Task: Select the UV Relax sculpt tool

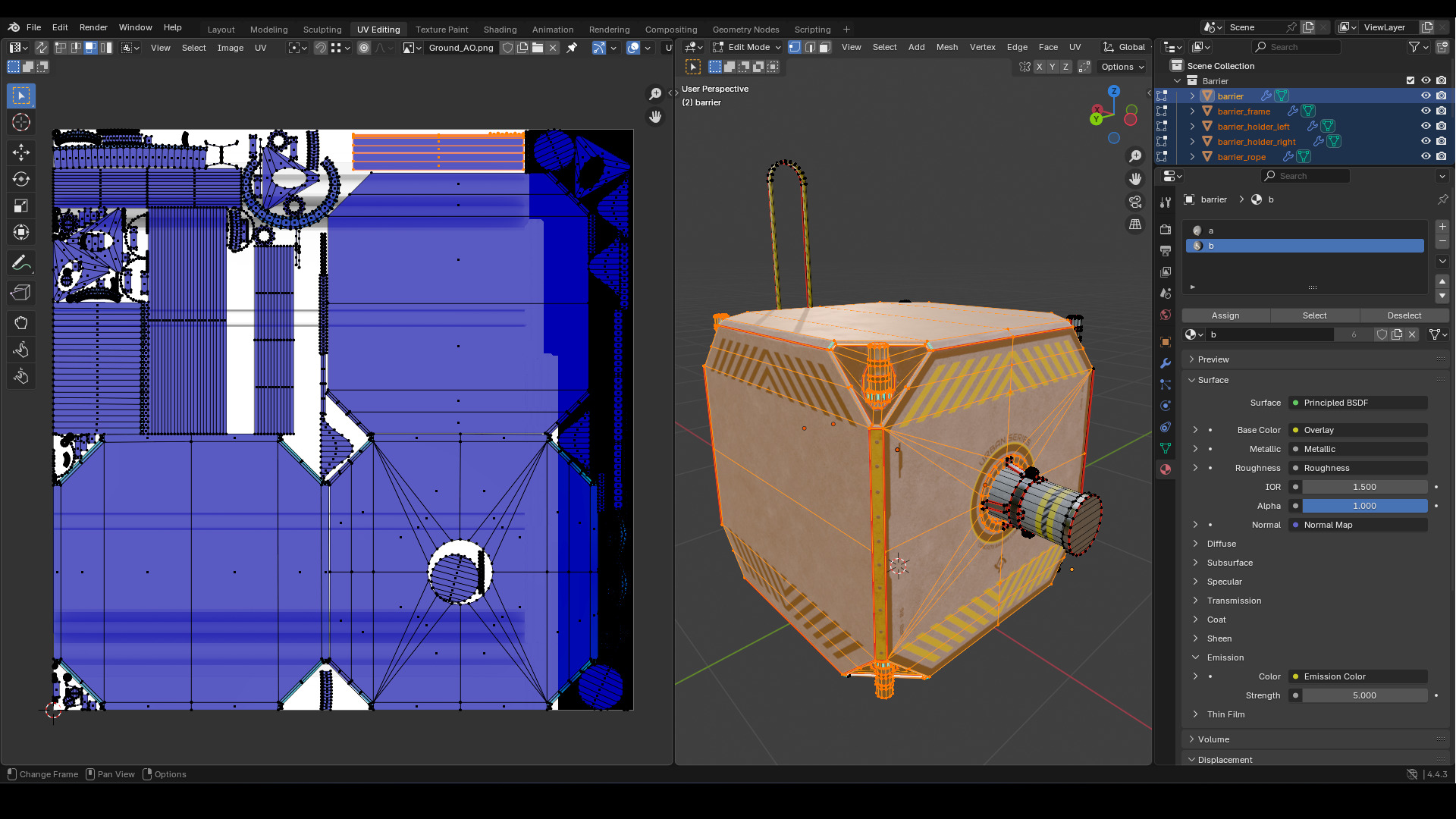Action: [21, 350]
